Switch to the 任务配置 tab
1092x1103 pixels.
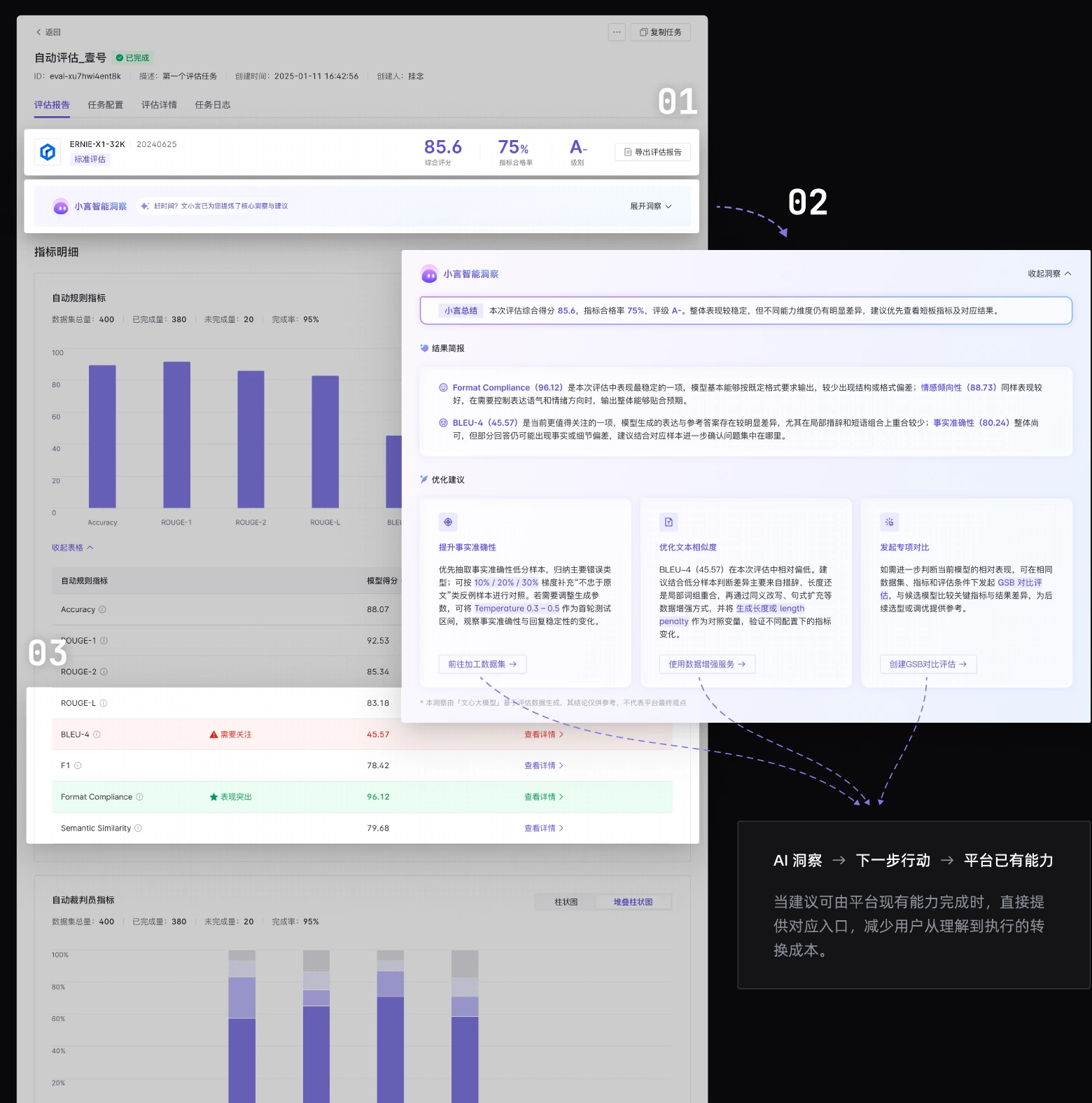(106, 105)
